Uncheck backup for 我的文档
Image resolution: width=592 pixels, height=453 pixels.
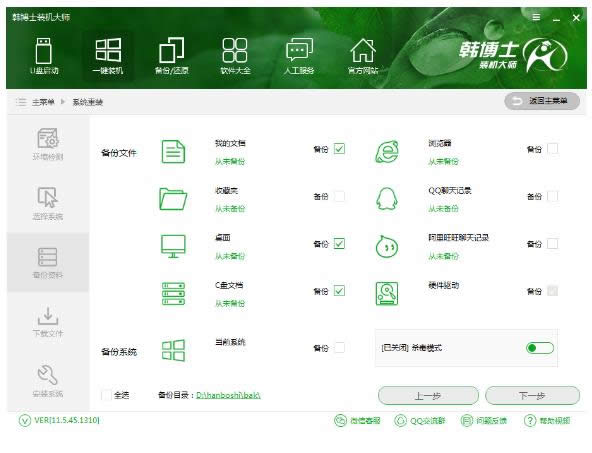(339, 149)
